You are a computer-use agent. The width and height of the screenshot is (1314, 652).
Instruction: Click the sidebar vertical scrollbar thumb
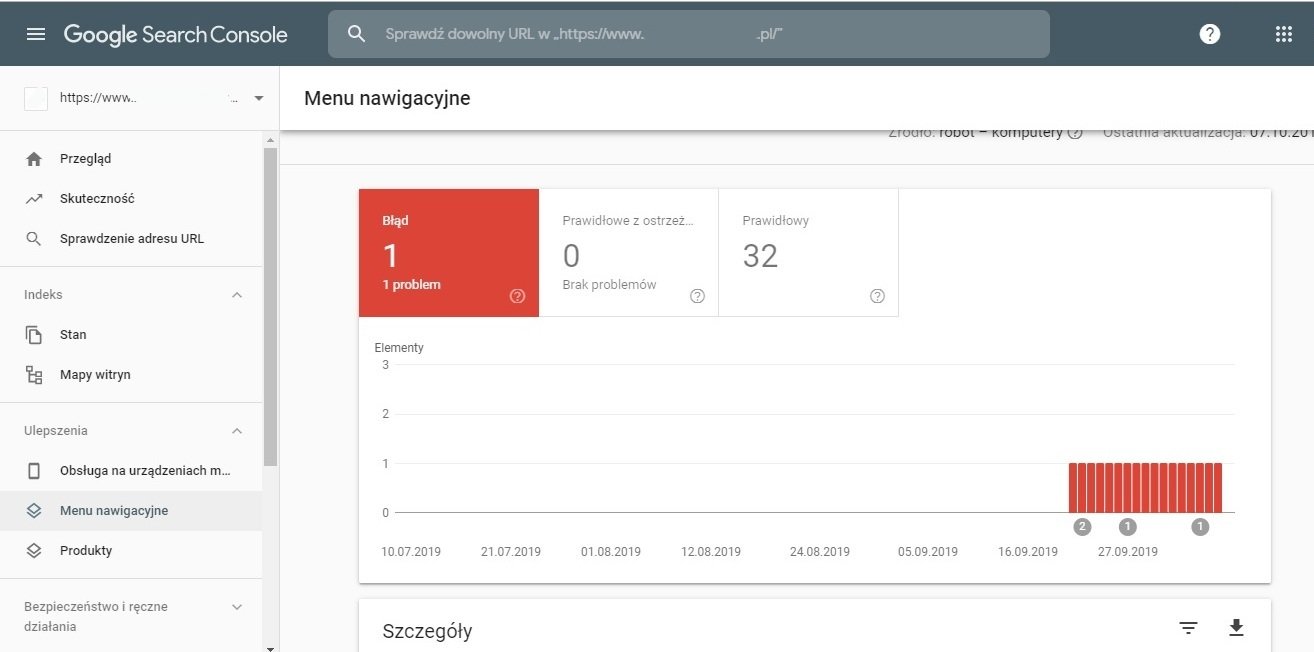click(x=270, y=306)
